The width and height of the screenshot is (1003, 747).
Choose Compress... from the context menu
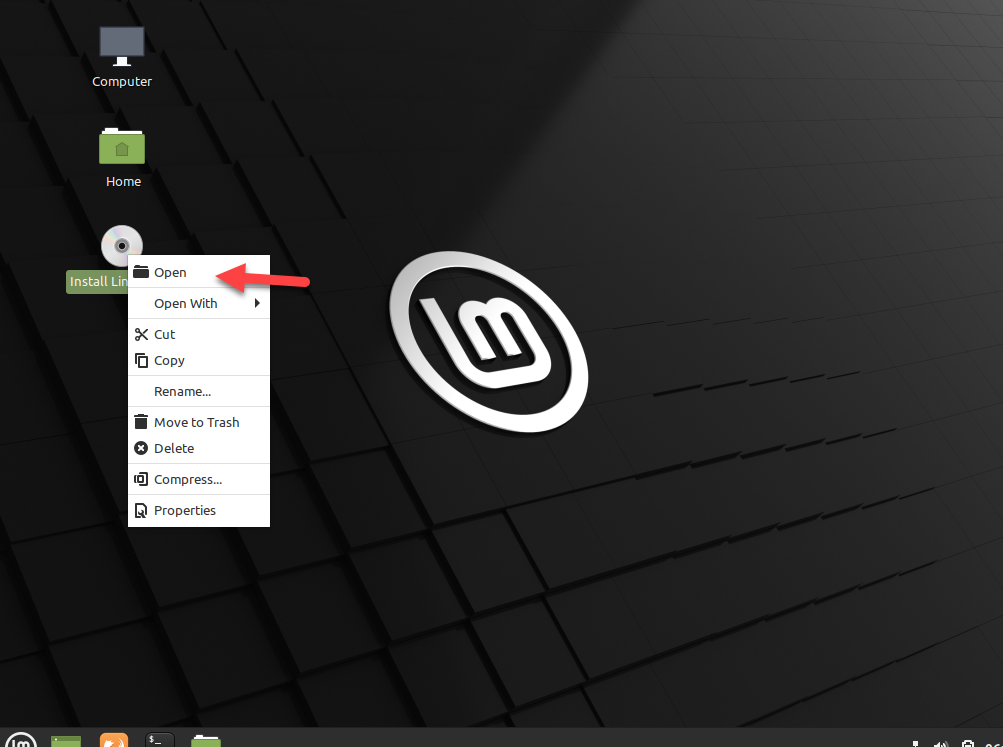pos(188,480)
